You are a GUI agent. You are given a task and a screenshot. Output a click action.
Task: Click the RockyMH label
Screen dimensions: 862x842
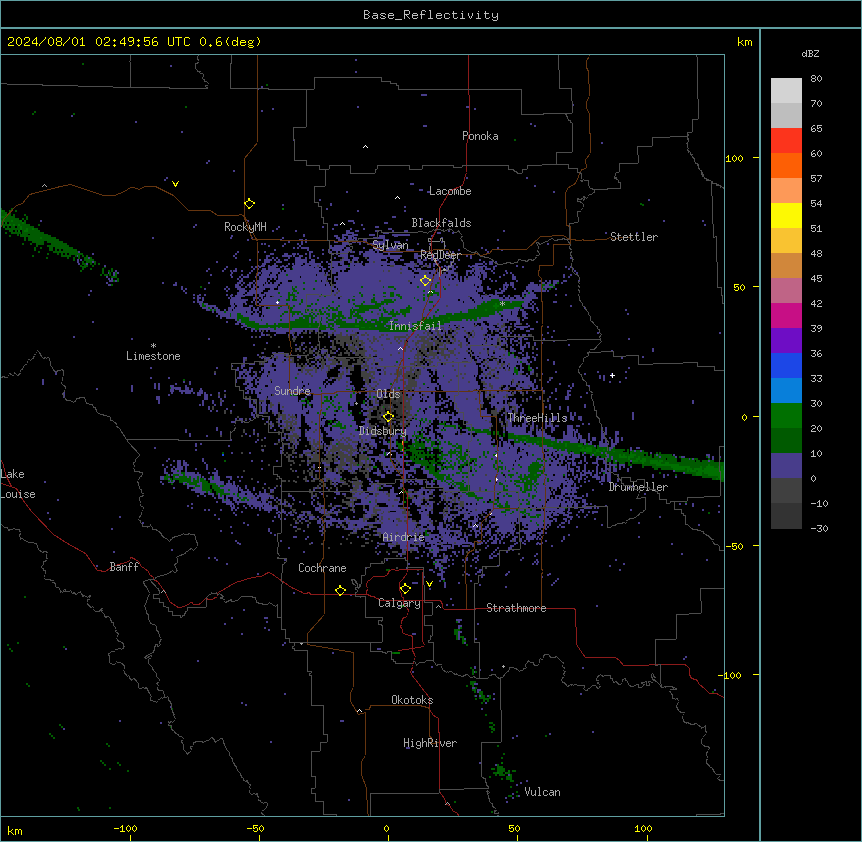[x=245, y=227]
